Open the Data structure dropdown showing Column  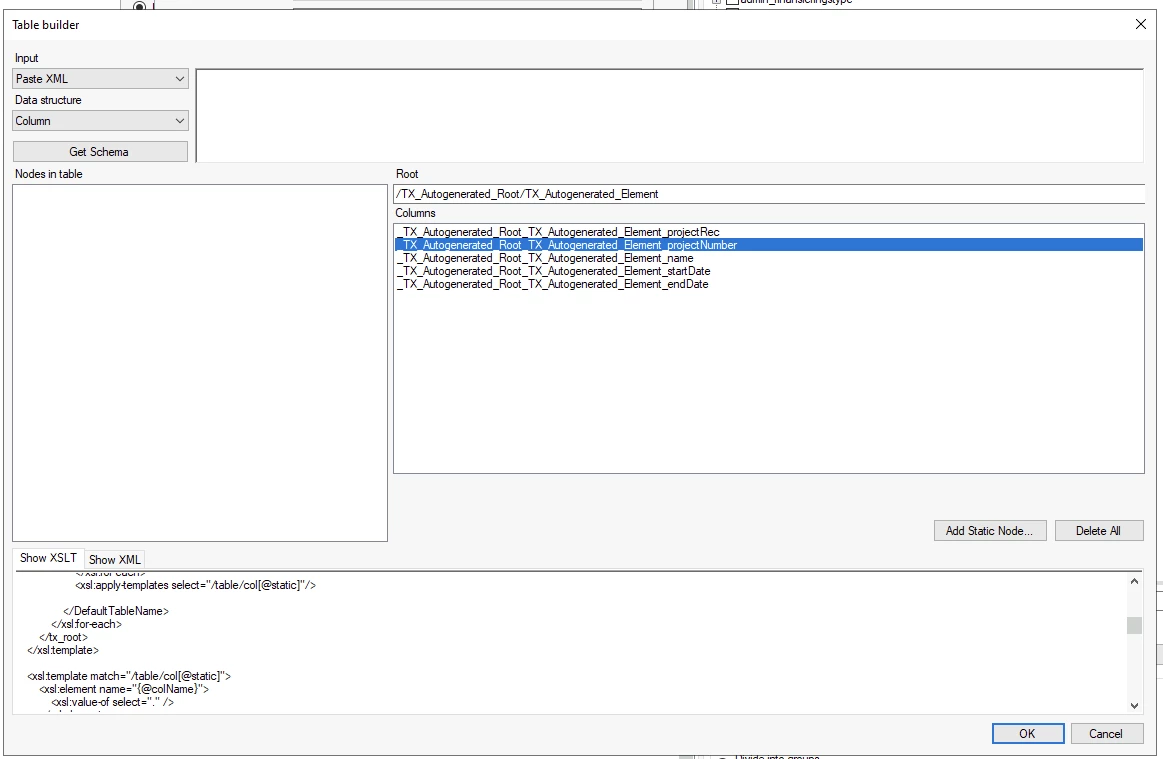[x=100, y=121]
